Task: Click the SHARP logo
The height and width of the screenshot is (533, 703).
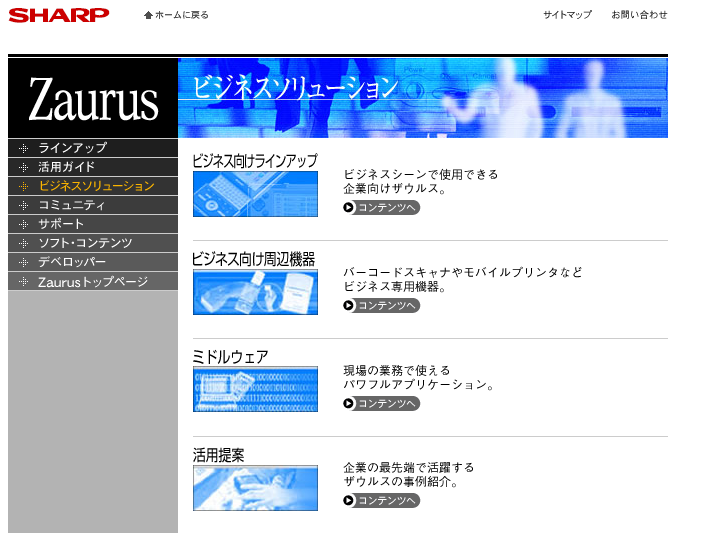Action: [59, 14]
